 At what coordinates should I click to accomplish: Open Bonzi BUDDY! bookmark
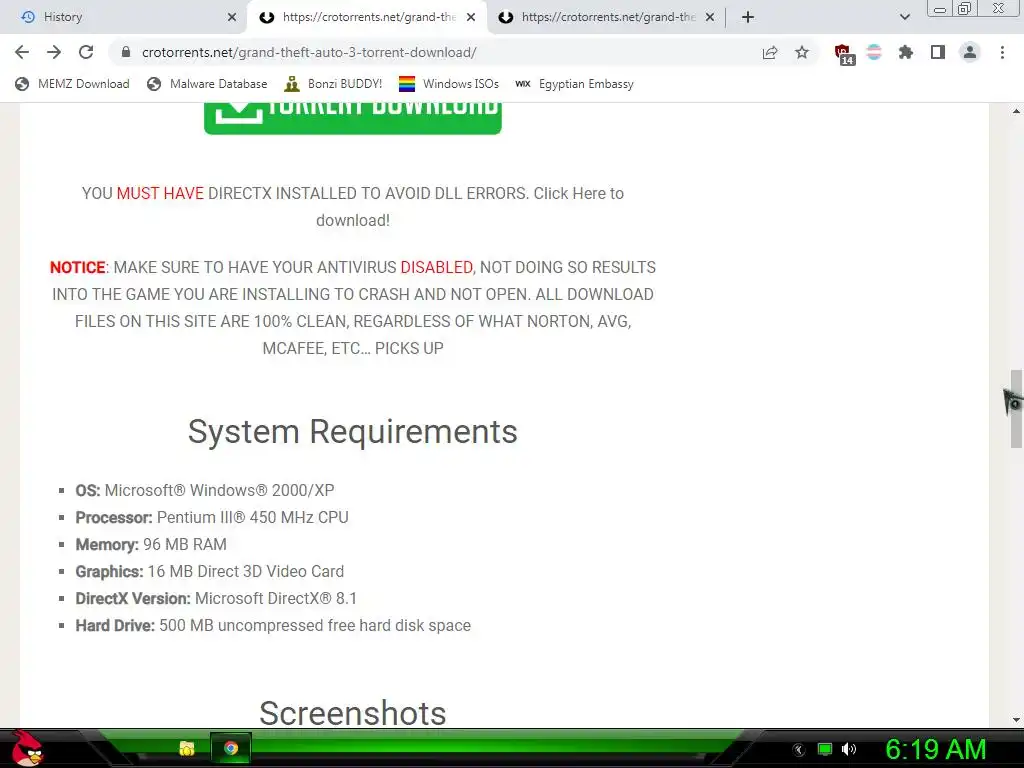coord(333,84)
